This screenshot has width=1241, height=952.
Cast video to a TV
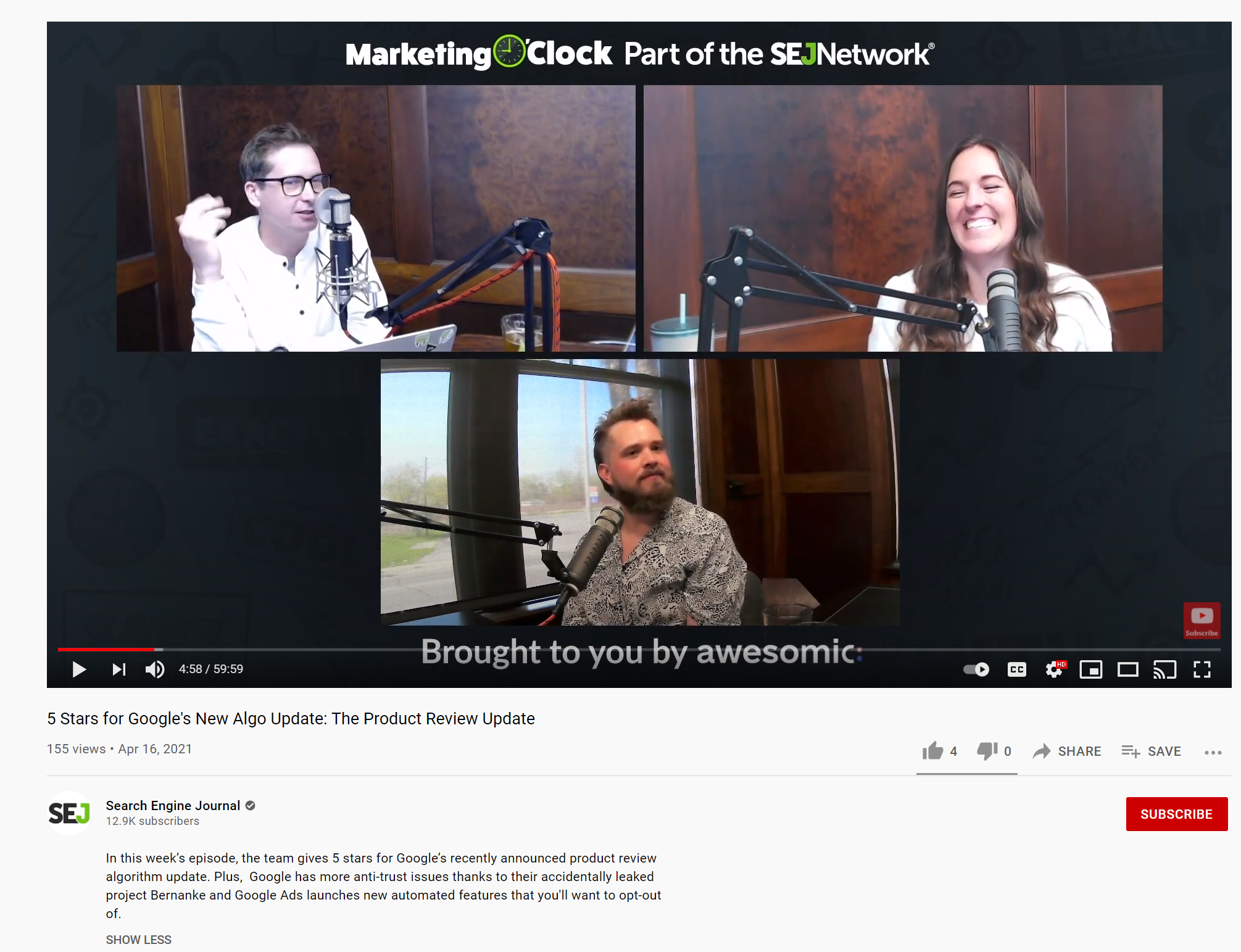click(x=1164, y=669)
